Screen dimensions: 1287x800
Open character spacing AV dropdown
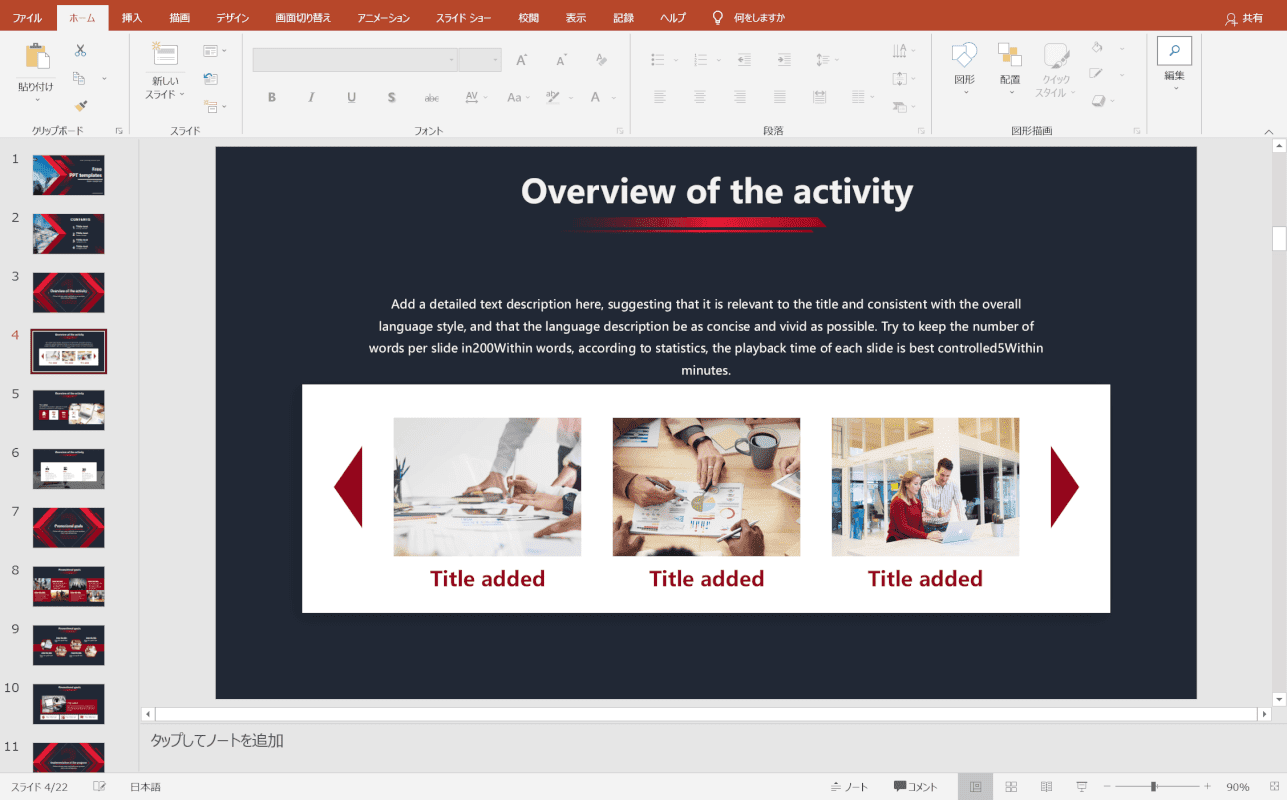[x=476, y=98]
